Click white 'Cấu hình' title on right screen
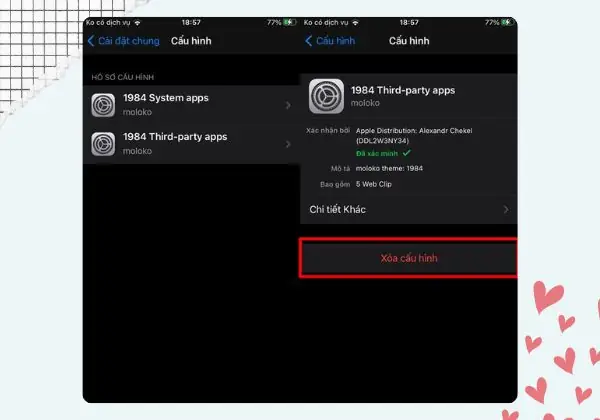600x420 pixels. pos(409,41)
